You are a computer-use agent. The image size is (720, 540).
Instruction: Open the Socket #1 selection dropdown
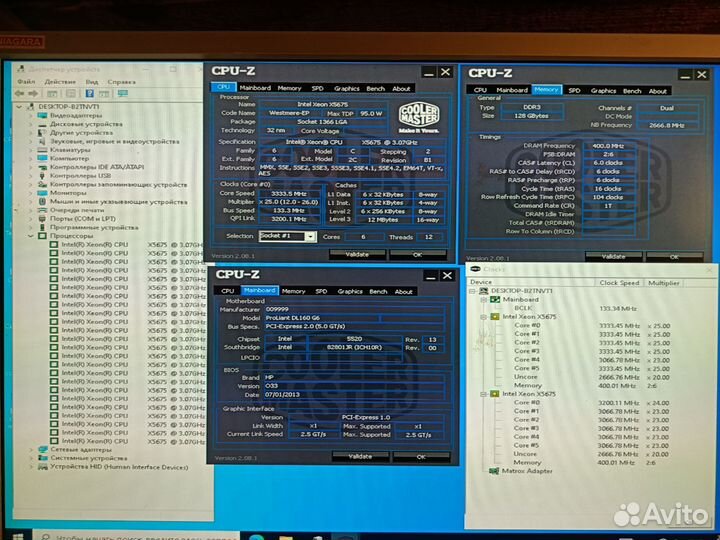(x=311, y=237)
